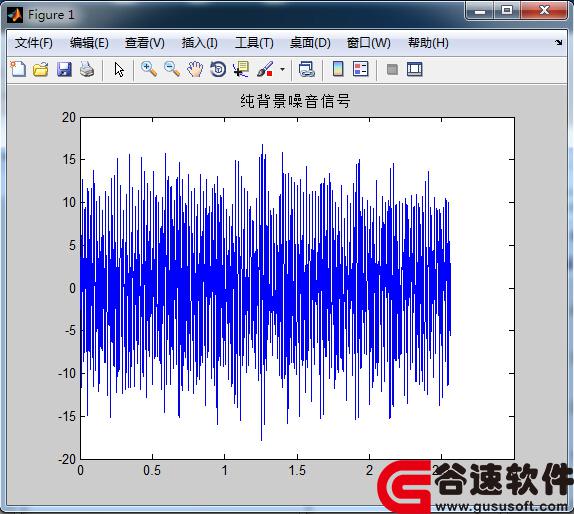Click the Hide Plot Tools icon
574x514 pixels.
(392, 69)
